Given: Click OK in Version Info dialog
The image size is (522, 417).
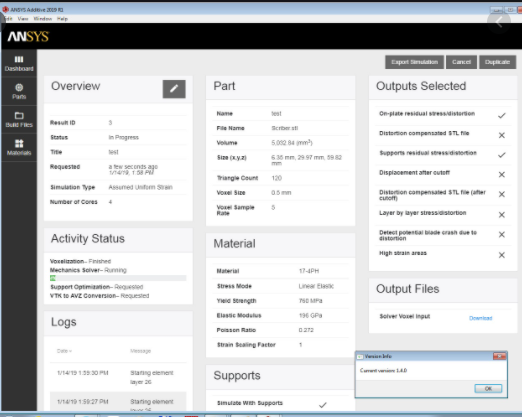Looking at the screenshot, I should pyautogui.click(x=488, y=389).
